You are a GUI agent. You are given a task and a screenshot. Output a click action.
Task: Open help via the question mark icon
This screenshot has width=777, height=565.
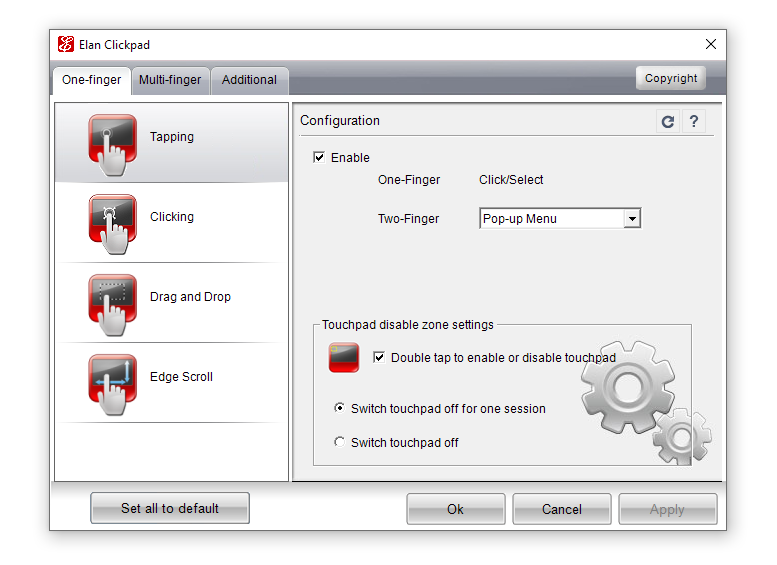click(x=694, y=121)
